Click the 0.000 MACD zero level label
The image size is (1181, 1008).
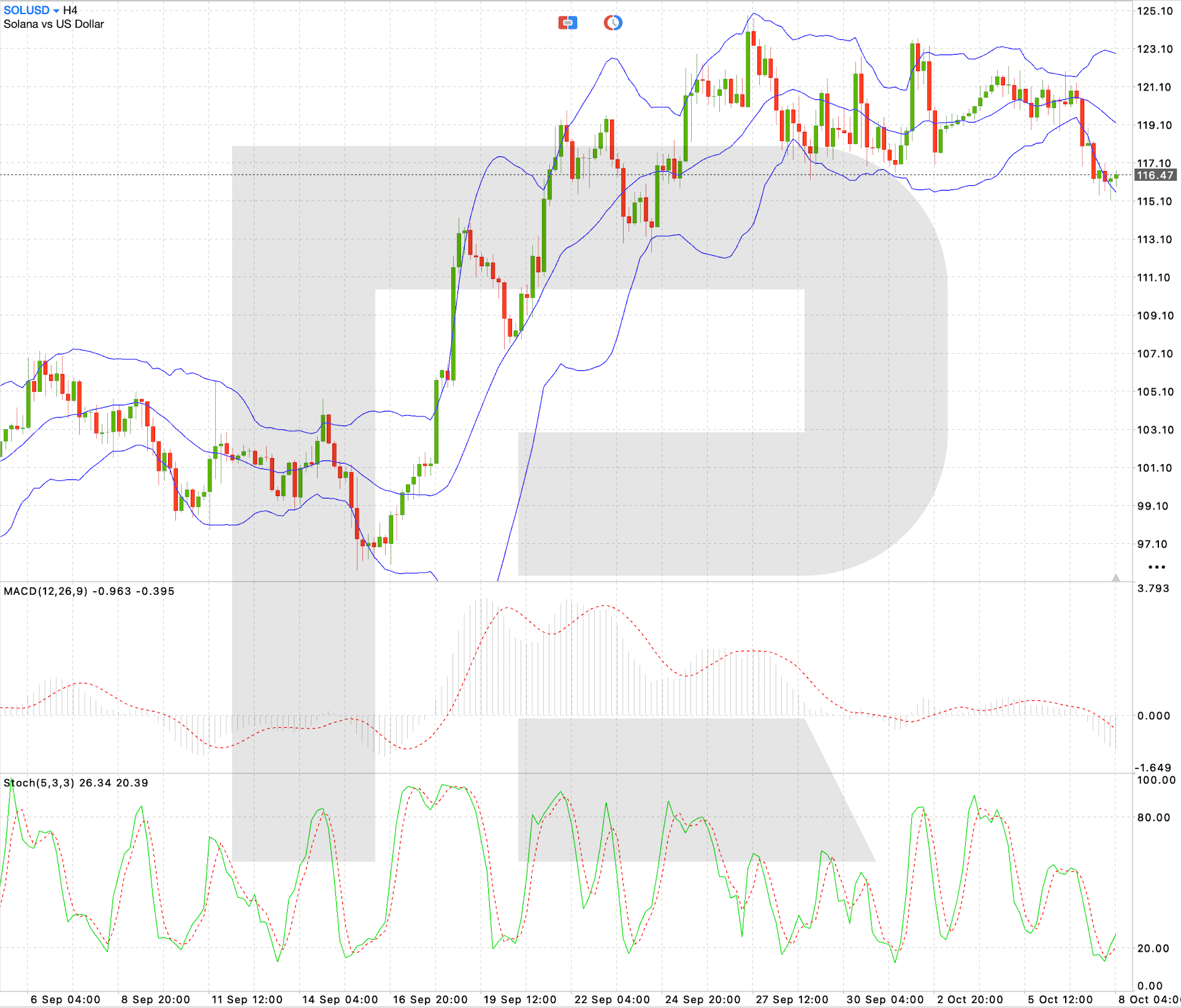coord(1154,716)
